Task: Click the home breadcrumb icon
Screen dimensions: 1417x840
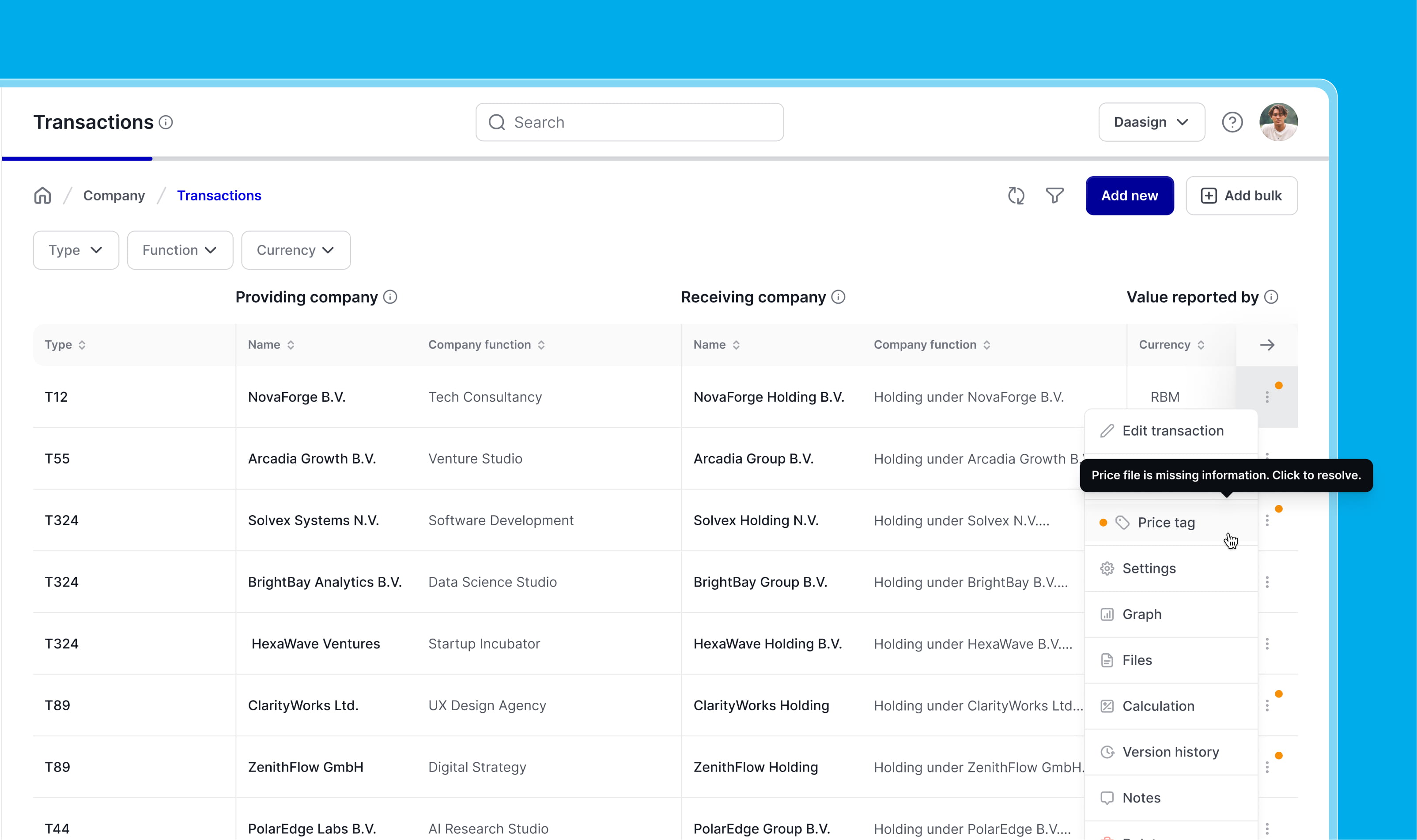Action: click(x=42, y=196)
